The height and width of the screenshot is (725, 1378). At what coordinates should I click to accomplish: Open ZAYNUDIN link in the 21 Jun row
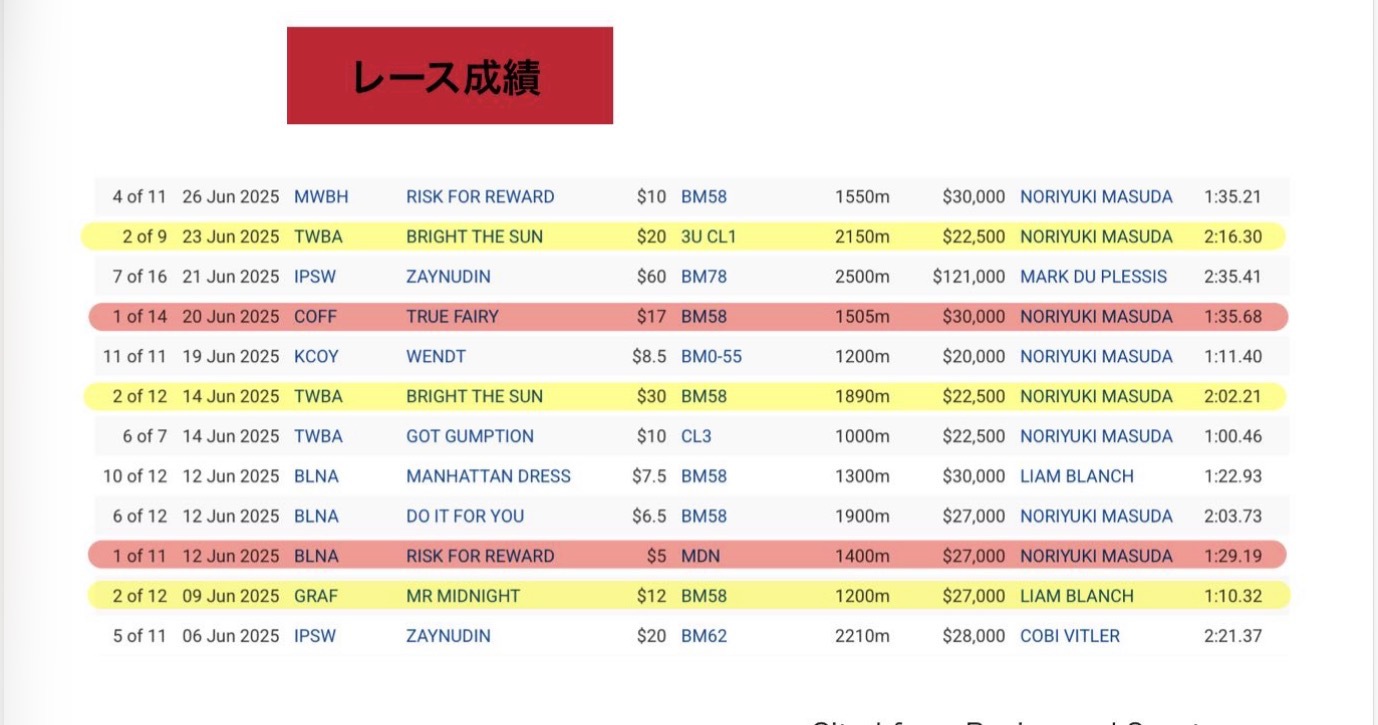click(448, 277)
